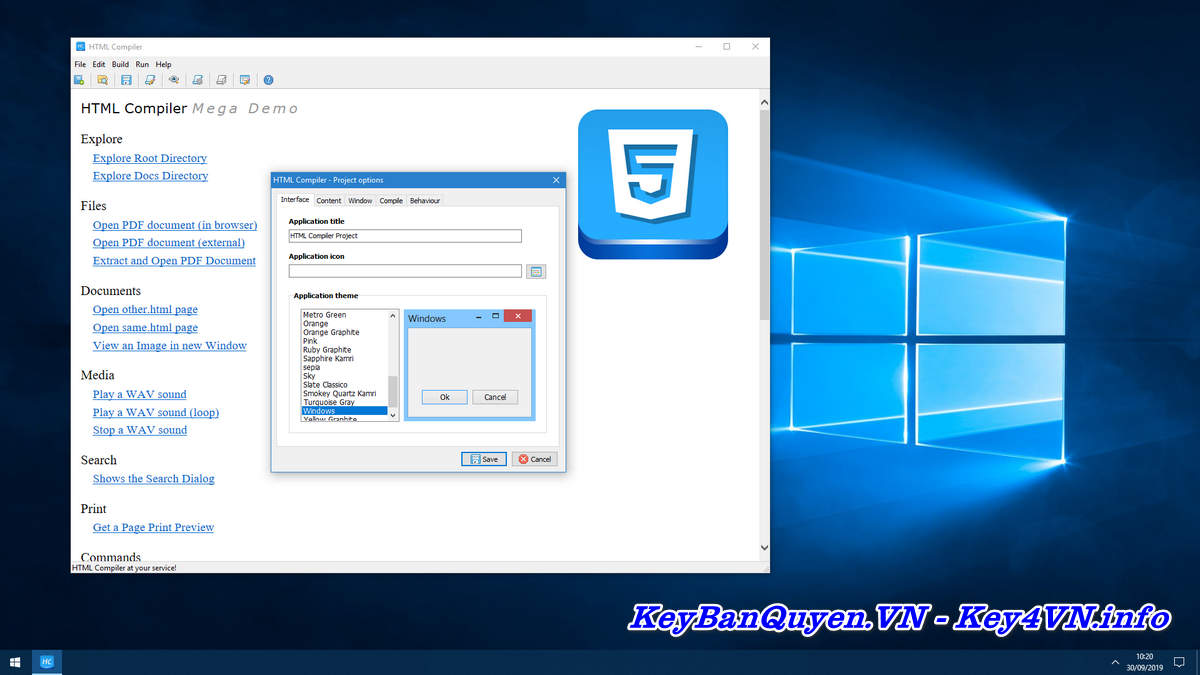
Task: Click the theme list scrollbar thumb
Action: [393, 390]
